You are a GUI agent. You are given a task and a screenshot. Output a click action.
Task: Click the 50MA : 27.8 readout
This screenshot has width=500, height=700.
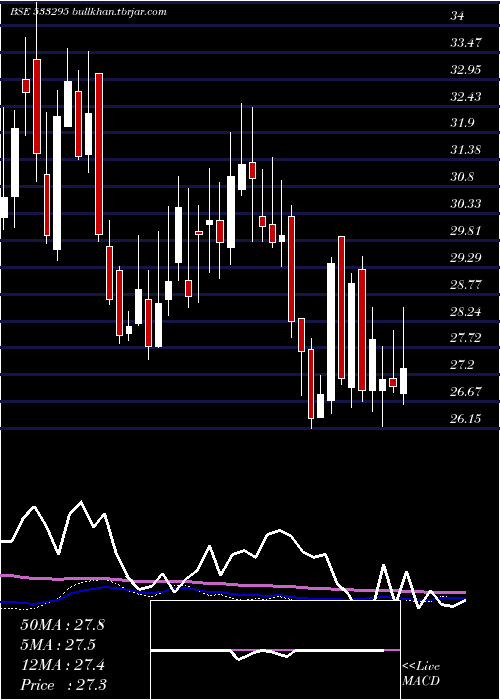click(x=62, y=625)
